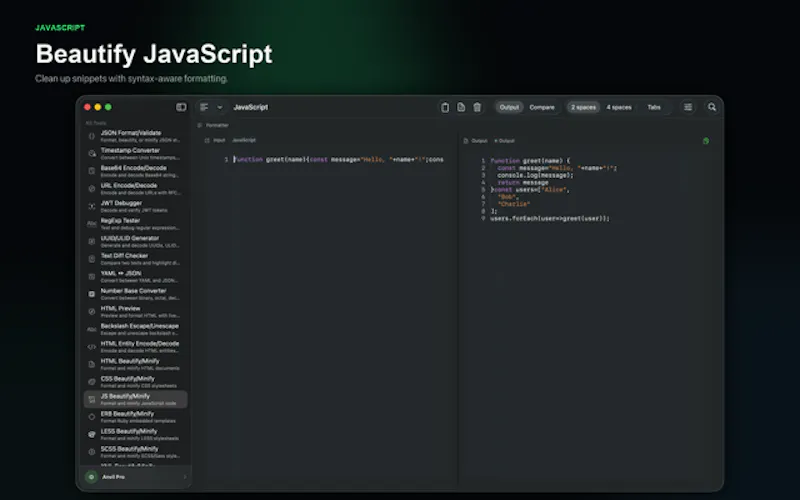Click the JavaScript title in the toolbar

click(251, 107)
